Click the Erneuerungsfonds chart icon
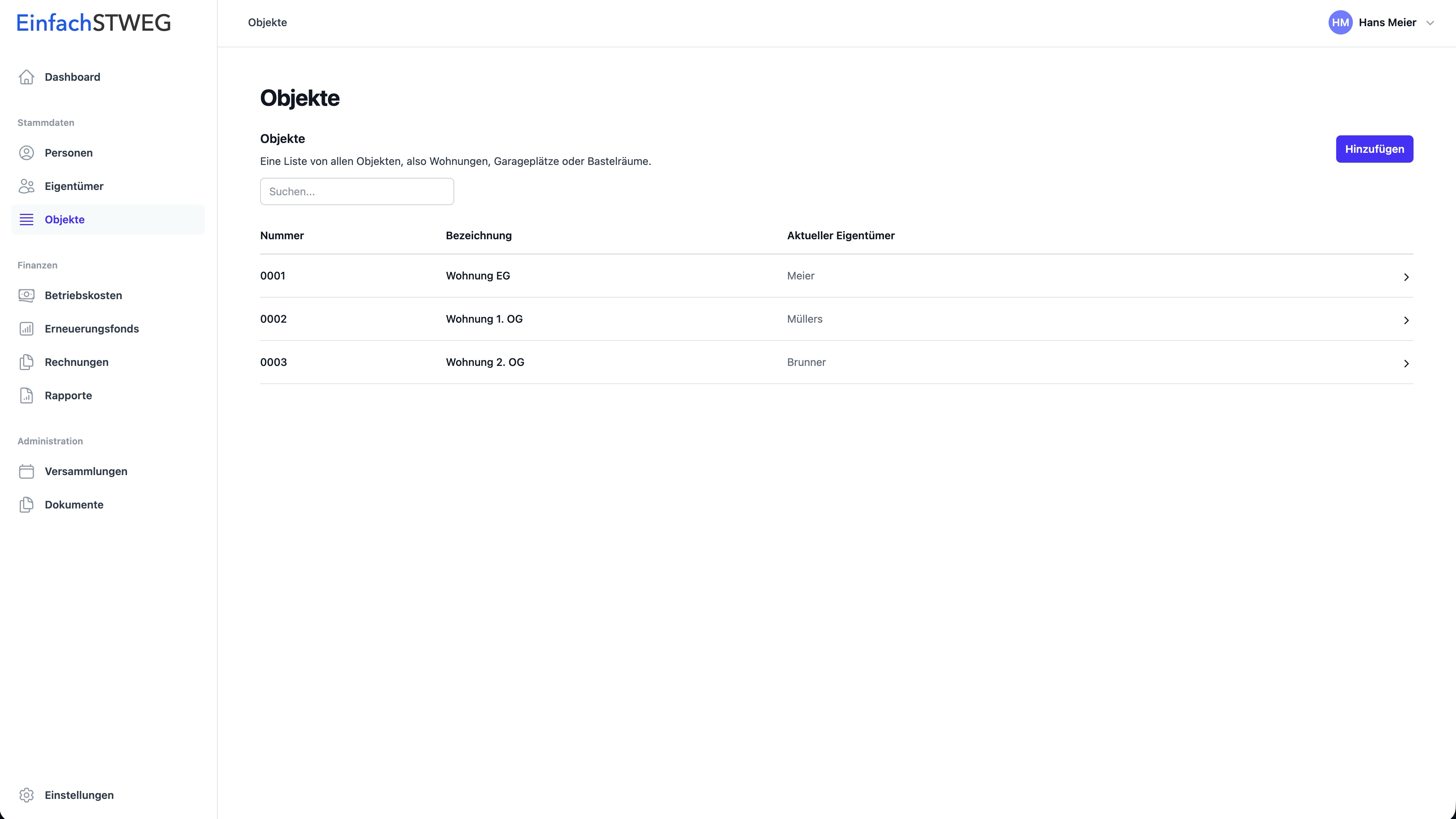This screenshot has width=1456, height=819. point(27,328)
